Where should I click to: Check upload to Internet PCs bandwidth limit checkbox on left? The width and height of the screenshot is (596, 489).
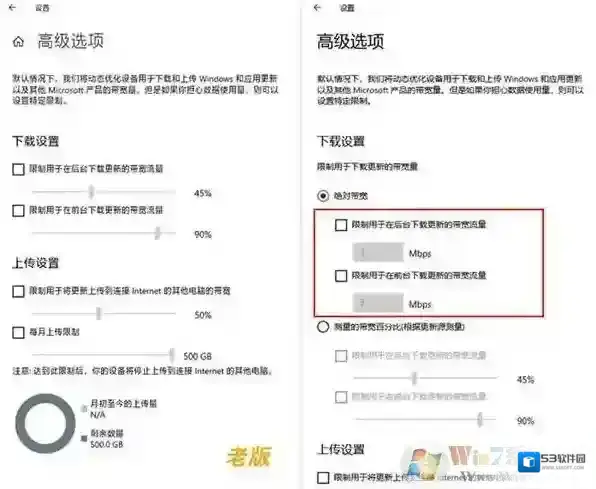(18, 292)
